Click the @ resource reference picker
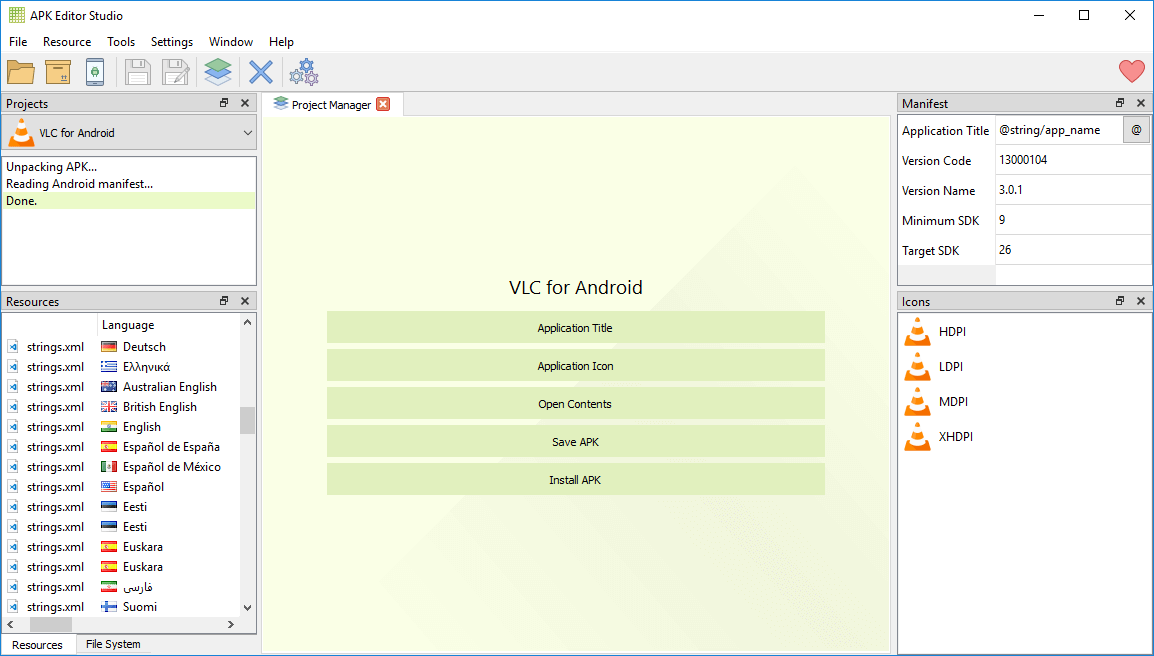Viewport: 1154px width, 656px height. [1136, 130]
